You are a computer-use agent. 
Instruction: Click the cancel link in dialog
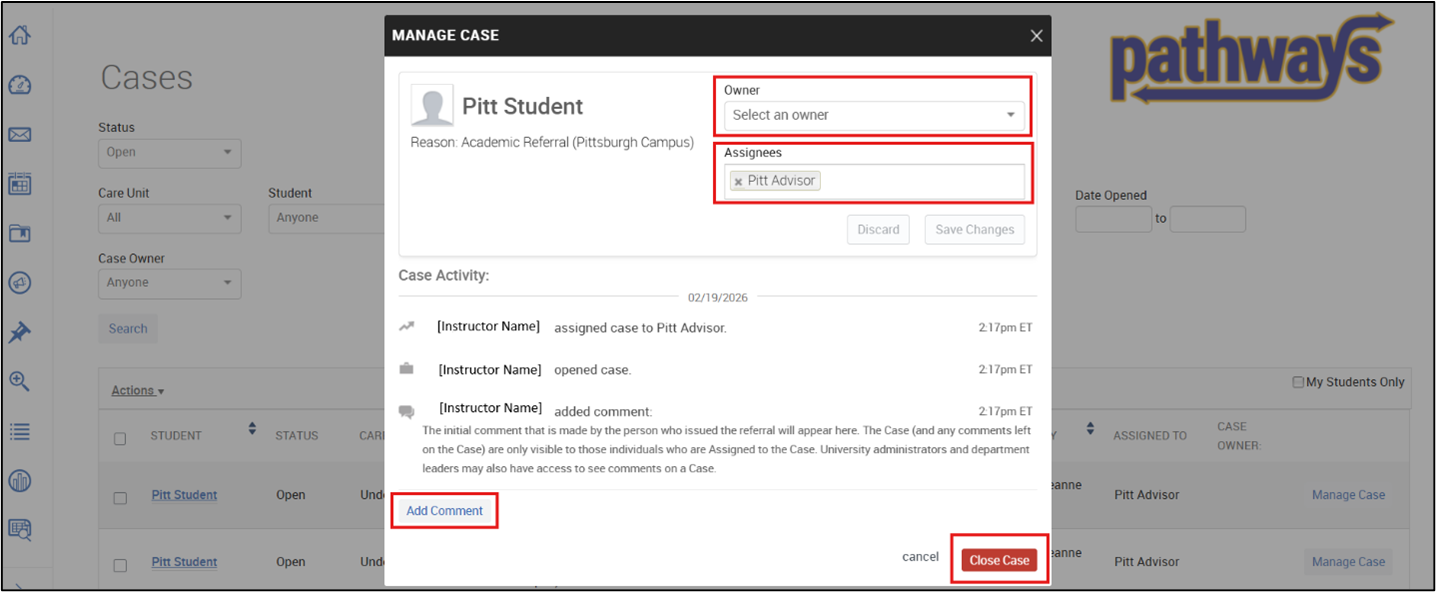pos(920,557)
